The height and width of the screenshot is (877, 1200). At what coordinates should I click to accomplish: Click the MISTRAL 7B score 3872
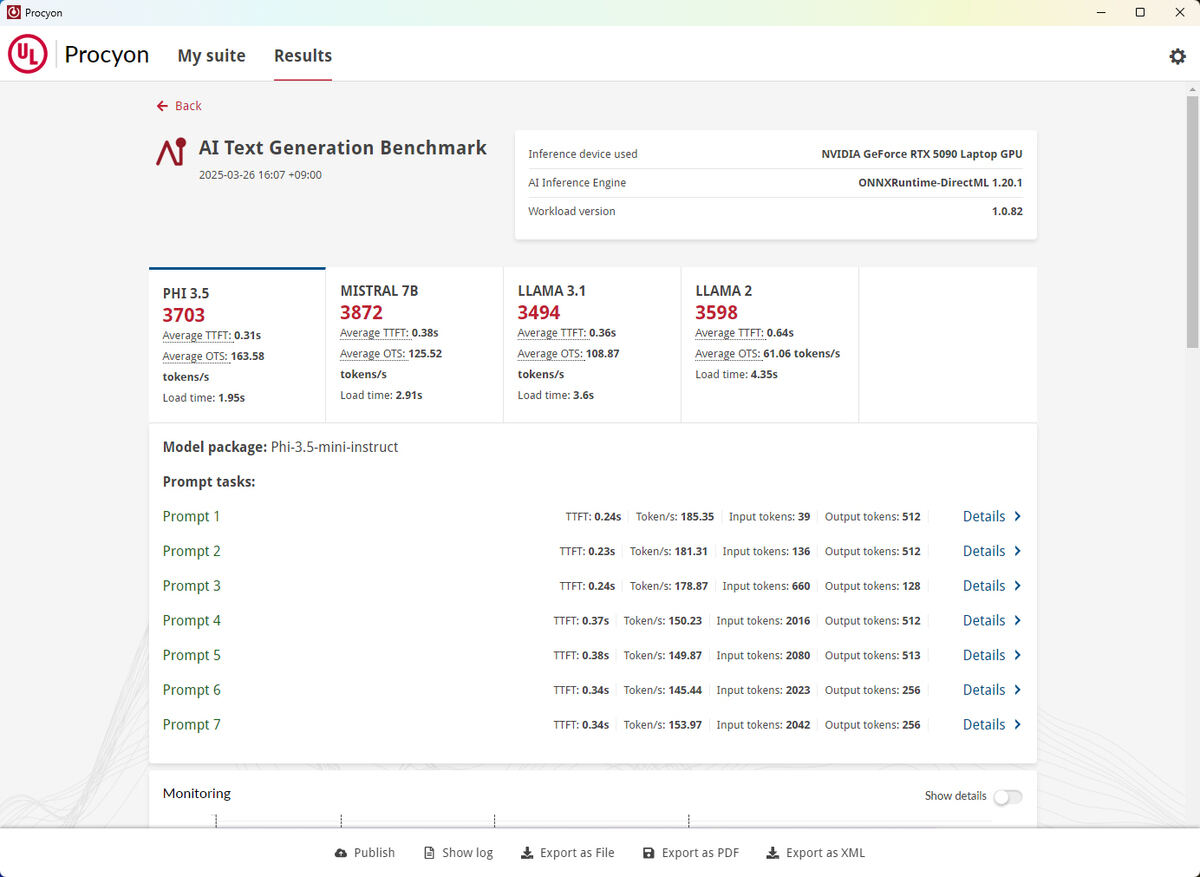tap(362, 312)
